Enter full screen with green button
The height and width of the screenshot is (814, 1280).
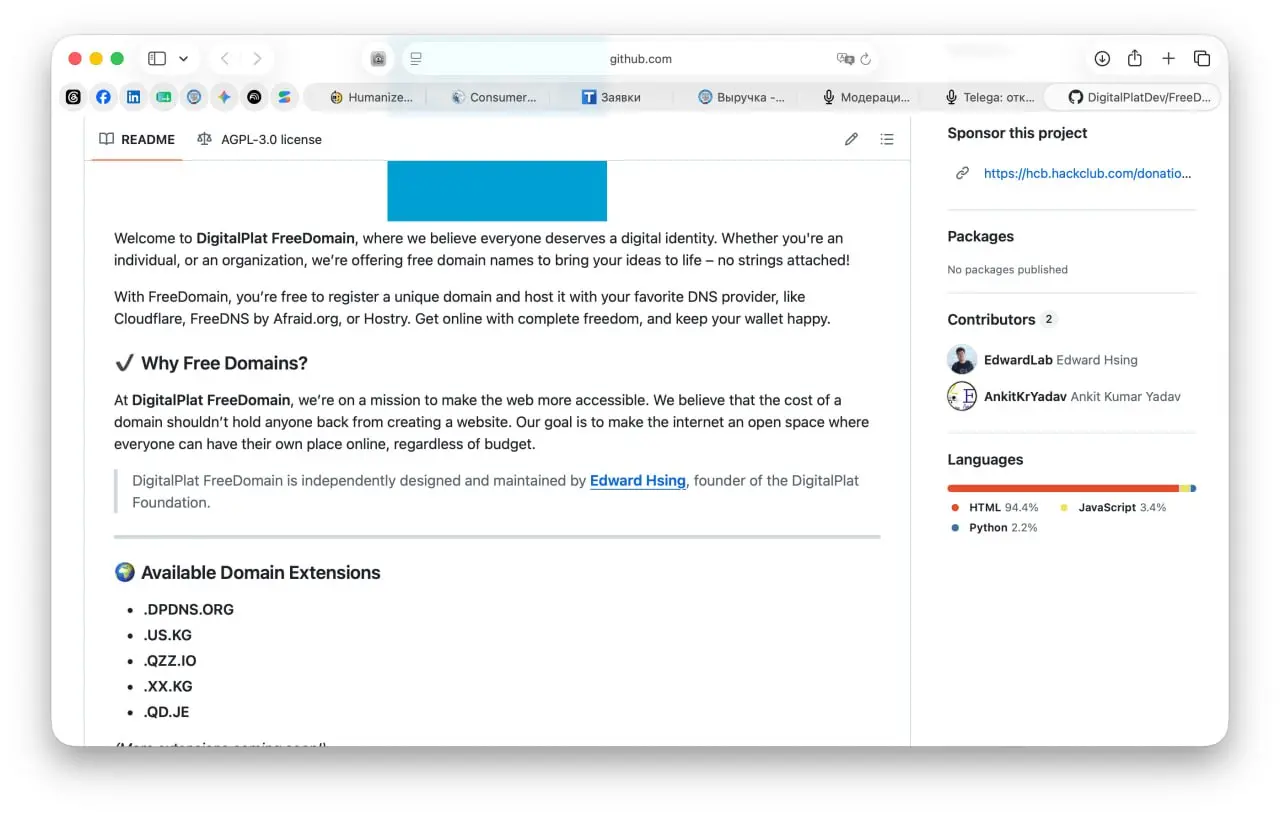coord(117,59)
